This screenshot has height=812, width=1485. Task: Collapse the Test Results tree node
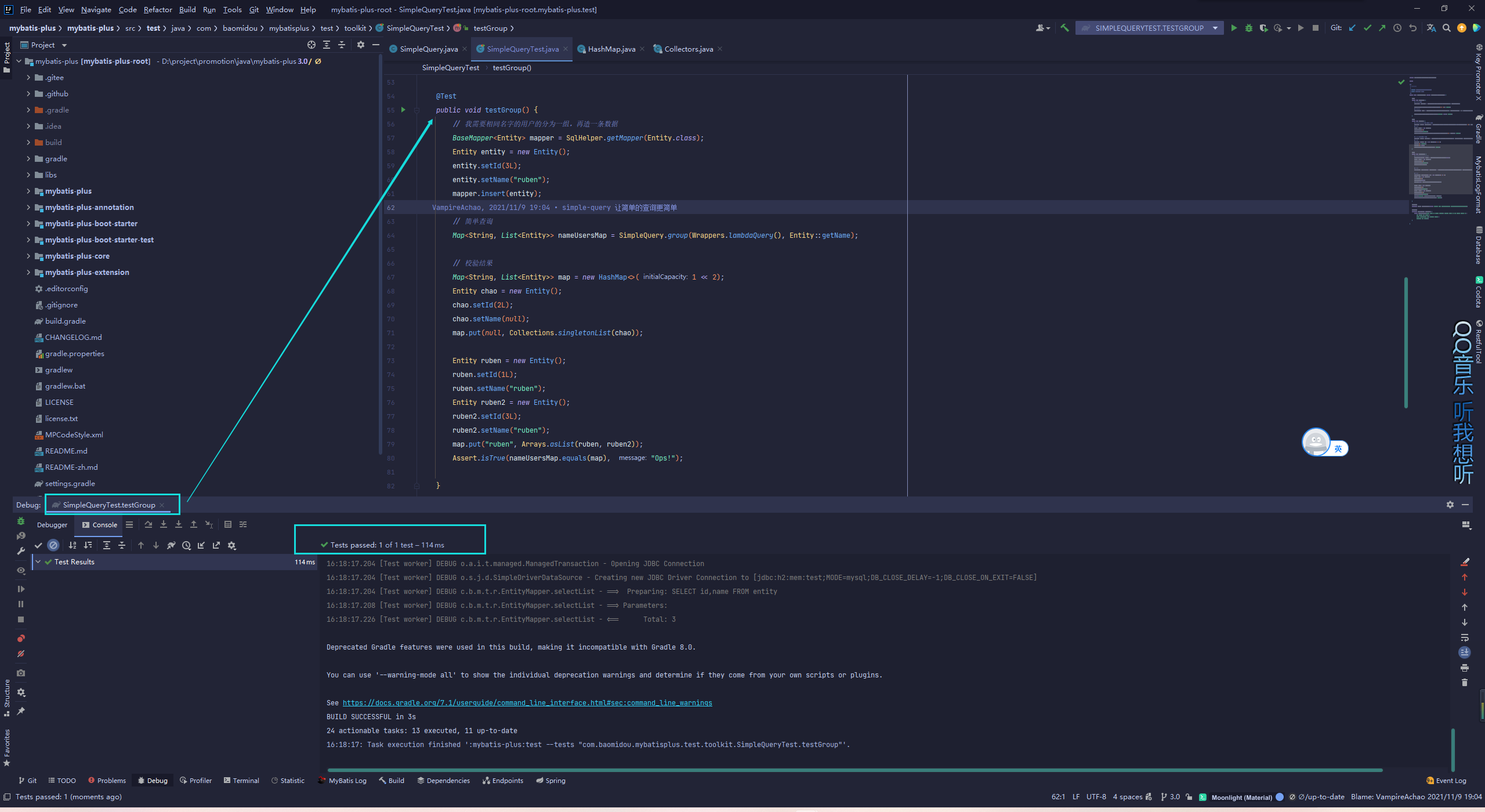click(x=38, y=561)
